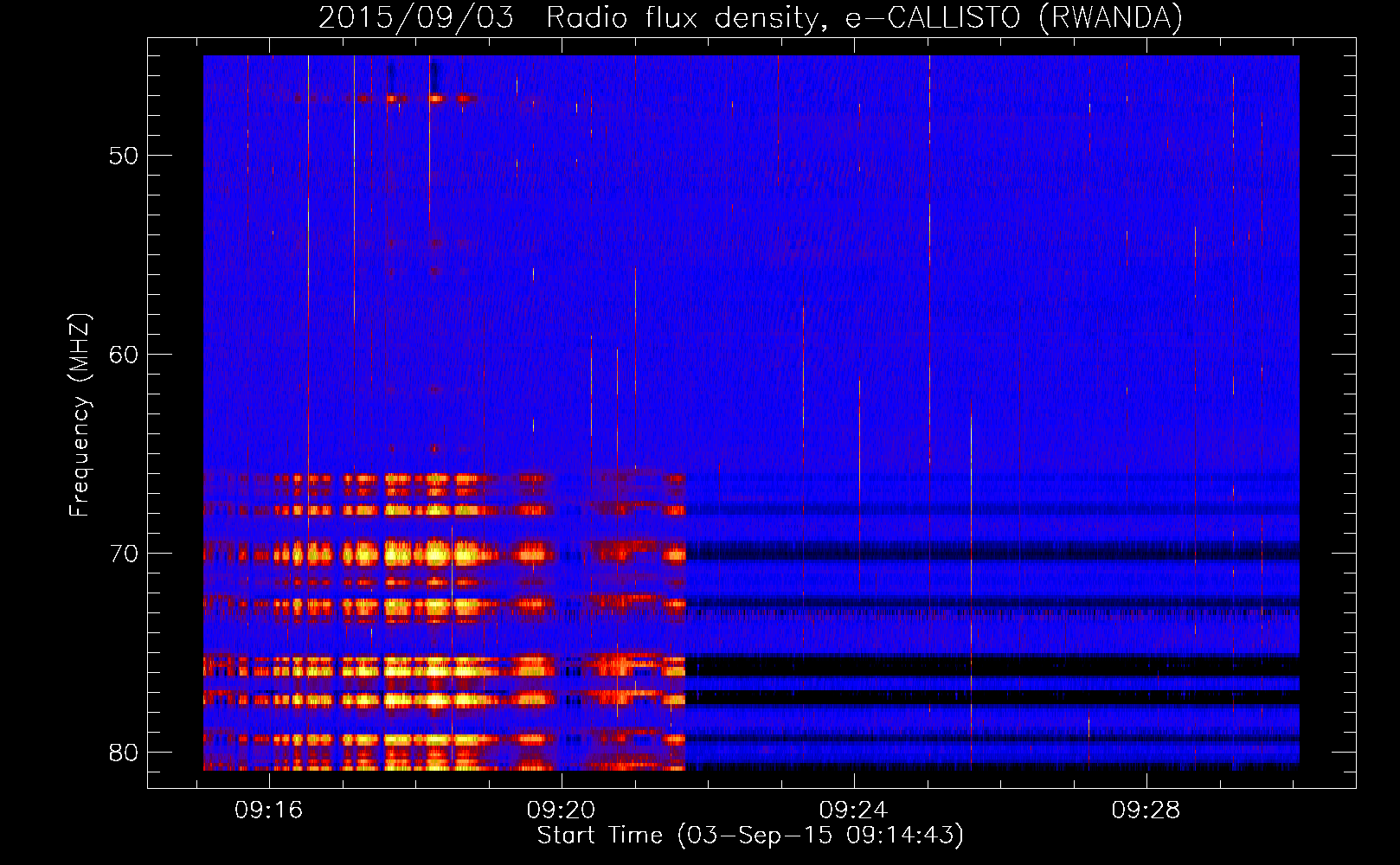Click the '50' frequency tick label
Screen dimensions: 1400x865
[124, 156]
